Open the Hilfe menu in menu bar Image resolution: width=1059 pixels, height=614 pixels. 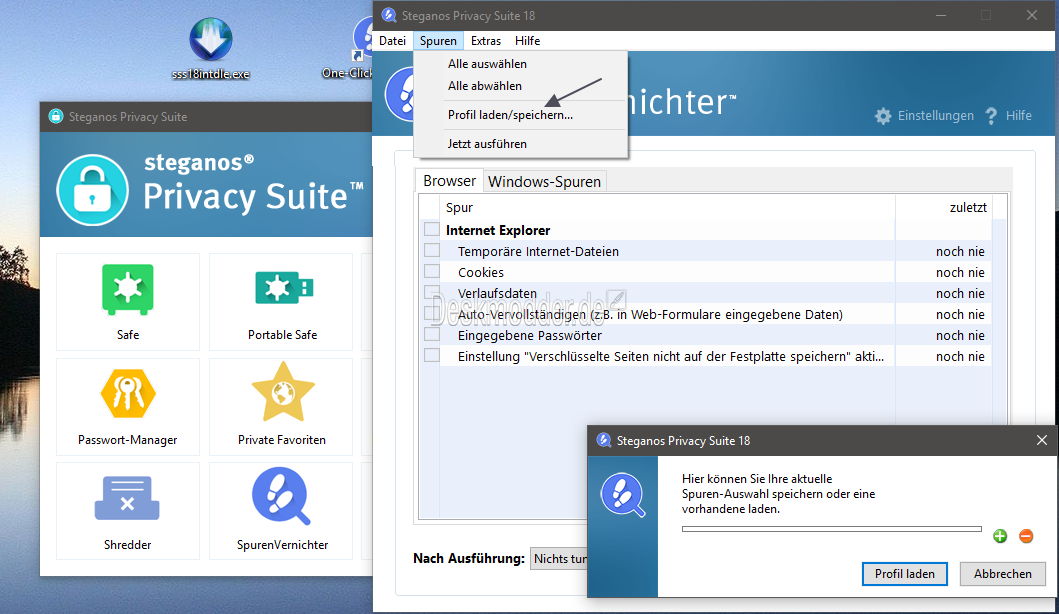coord(527,41)
